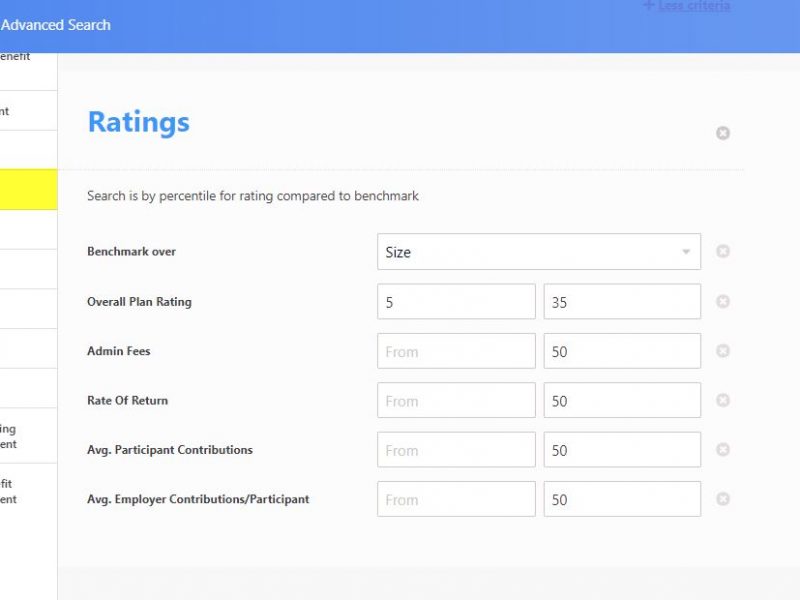Clear the Avg. Participant Contributions criterion
This screenshot has height=600, width=800.
(x=723, y=450)
